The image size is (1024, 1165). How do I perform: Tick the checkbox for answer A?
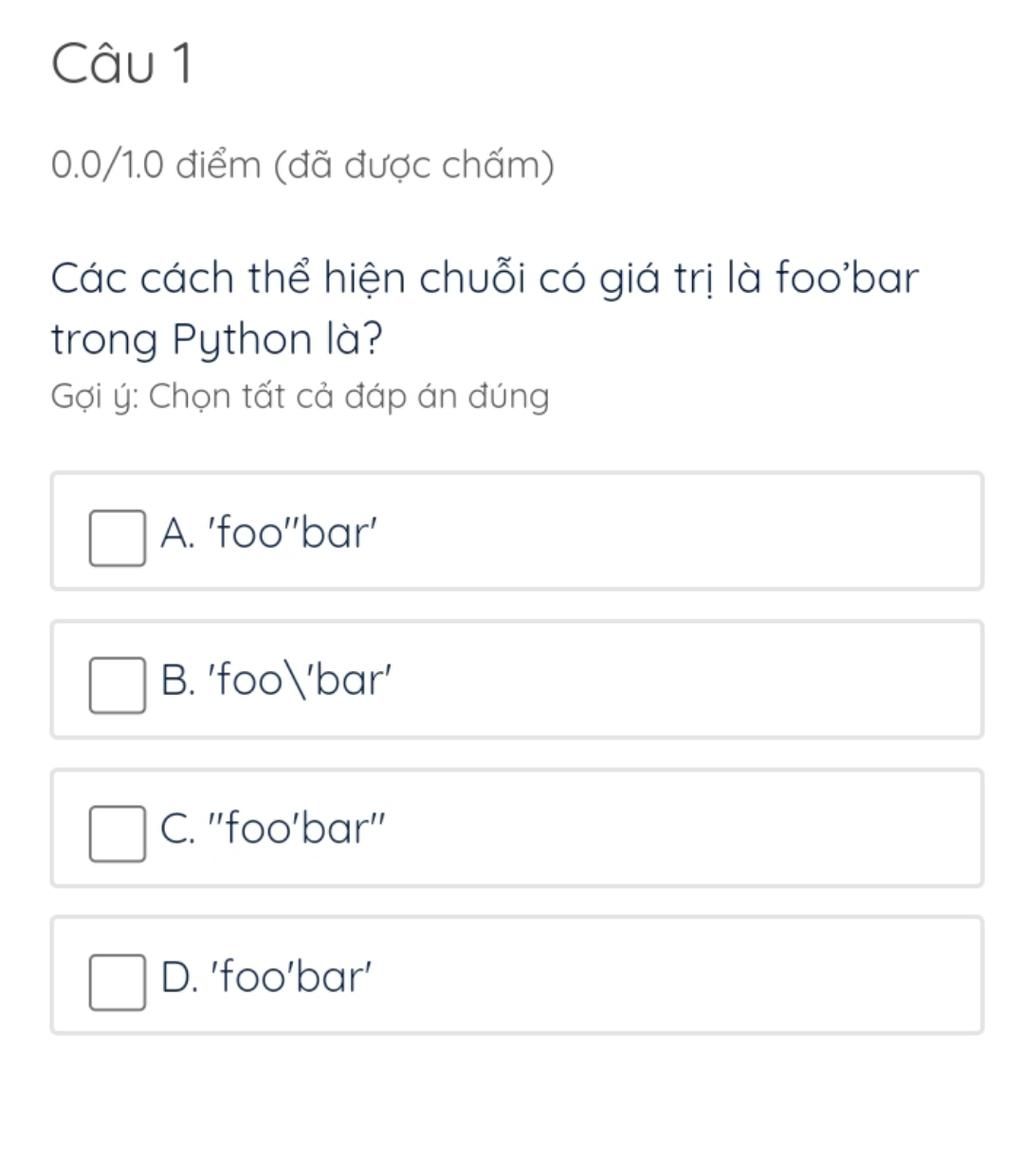point(117,538)
